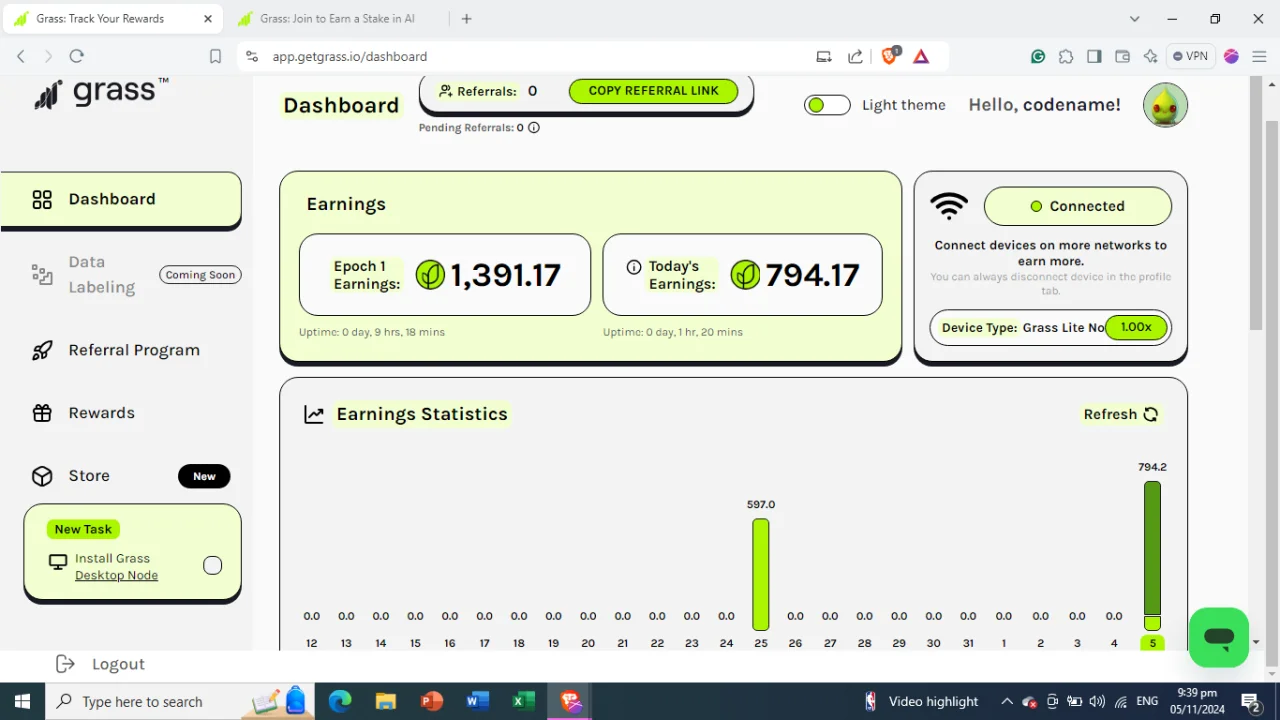Open Brave Rewards triangle icon
Viewport: 1280px width, 720px height.
coord(921,57)
